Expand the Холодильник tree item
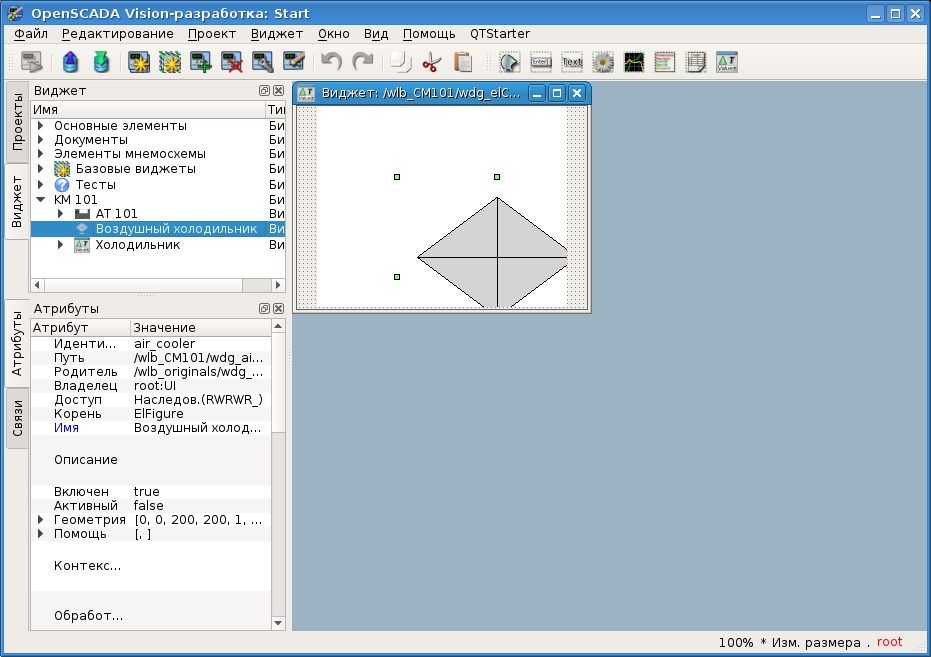The height and width of the screenshot is (657, 931). (x=61, y=245)
